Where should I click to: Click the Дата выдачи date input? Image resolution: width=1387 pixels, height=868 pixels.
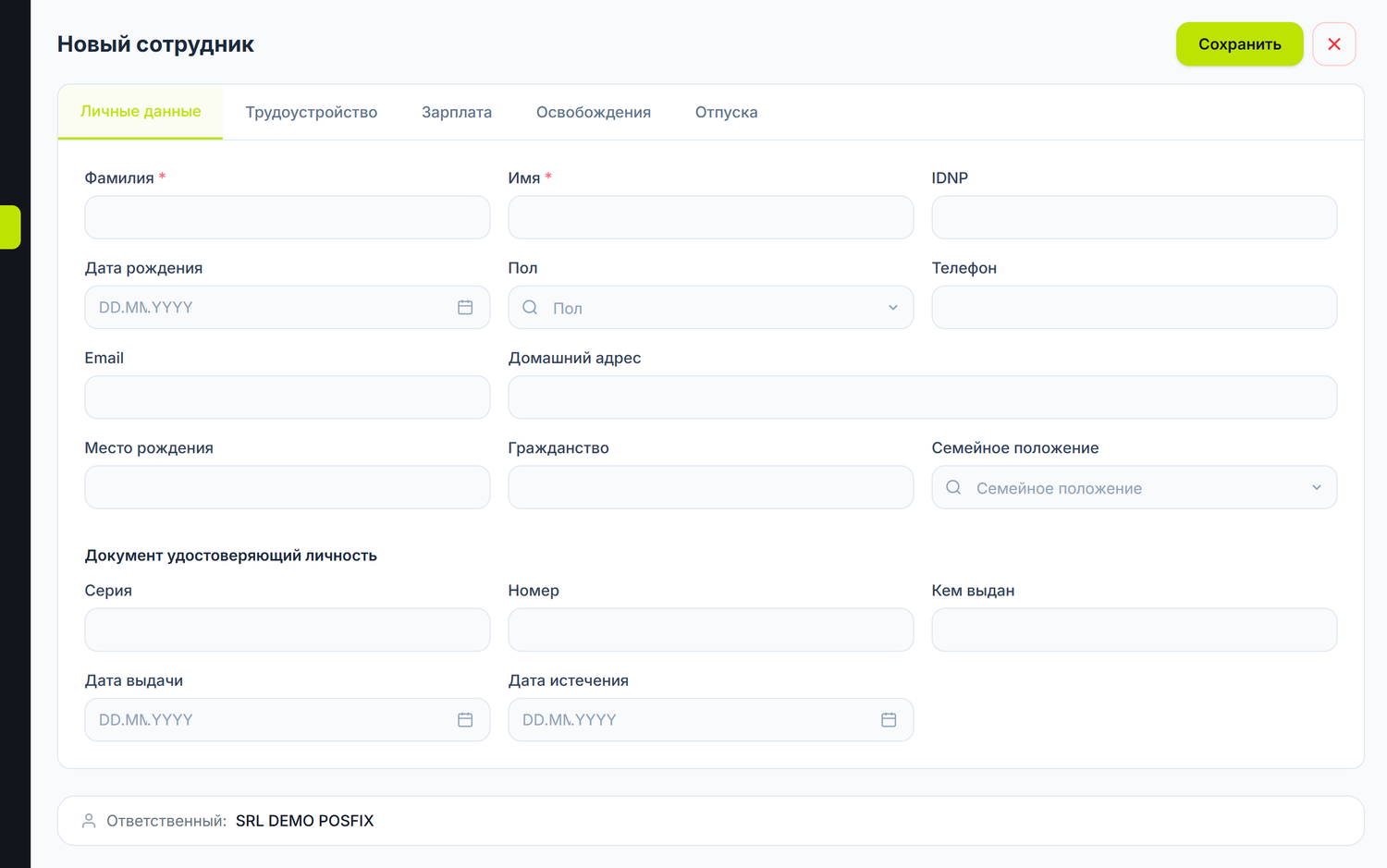288,720
